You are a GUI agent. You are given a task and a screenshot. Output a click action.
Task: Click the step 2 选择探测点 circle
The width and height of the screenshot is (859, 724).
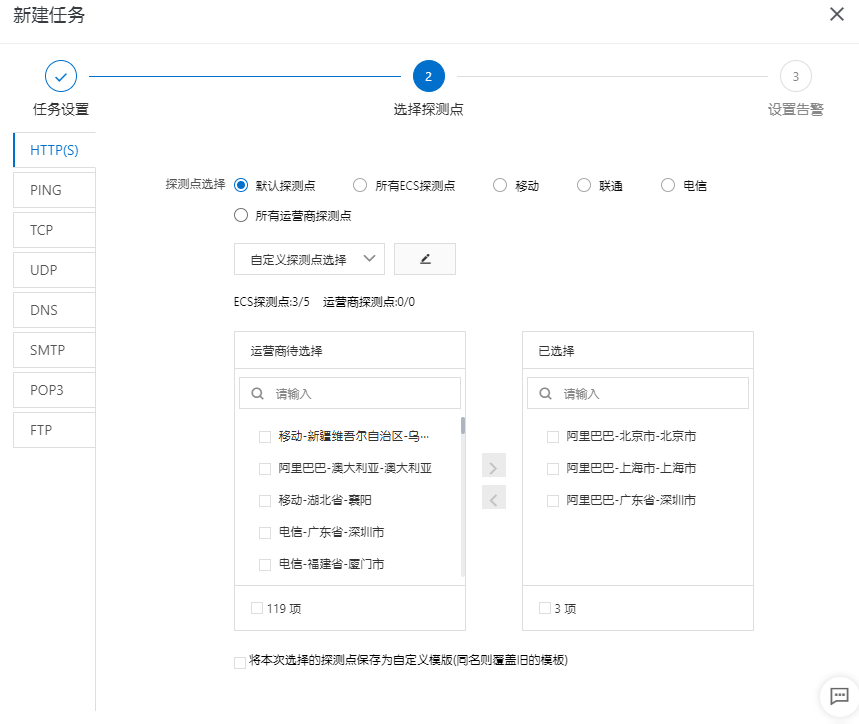pos(428,76)
